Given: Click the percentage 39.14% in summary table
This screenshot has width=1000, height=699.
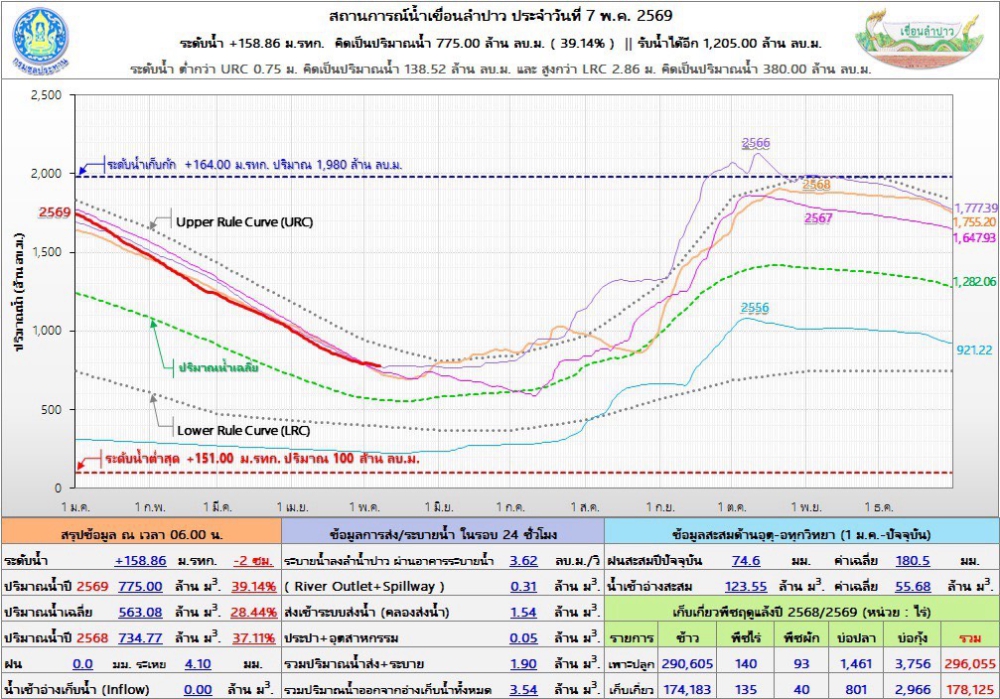Looking at the screenshot, I should click(x=254, y=586).
